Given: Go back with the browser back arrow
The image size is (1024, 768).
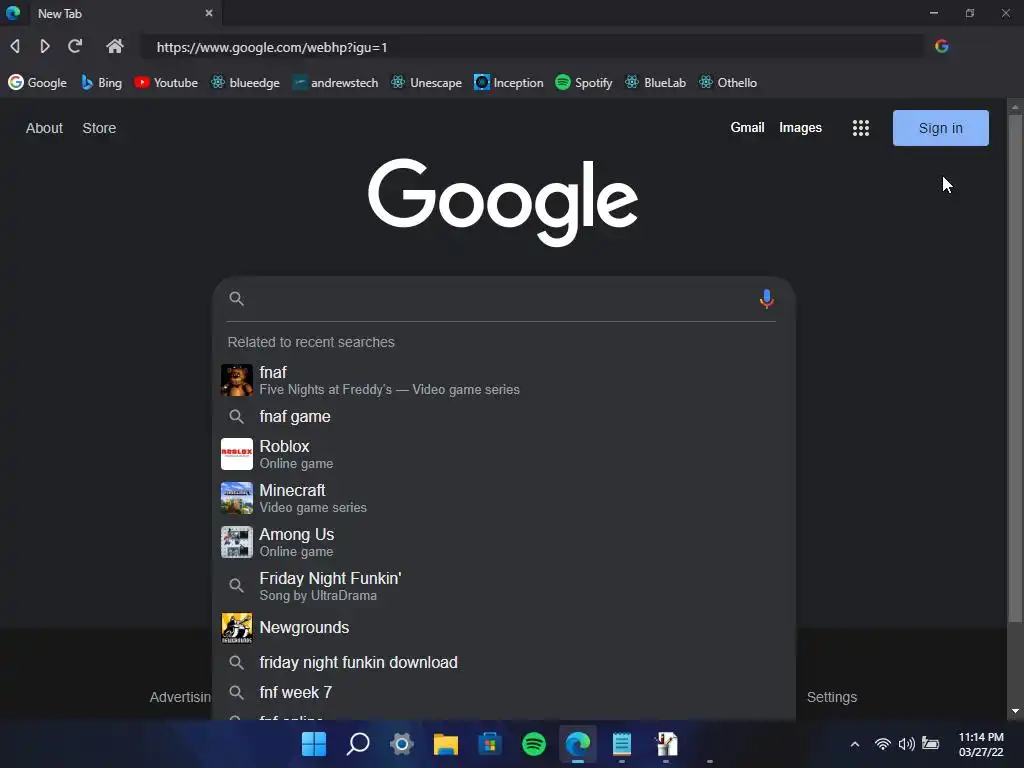Looking at the screenshot, I should point(15,46).
